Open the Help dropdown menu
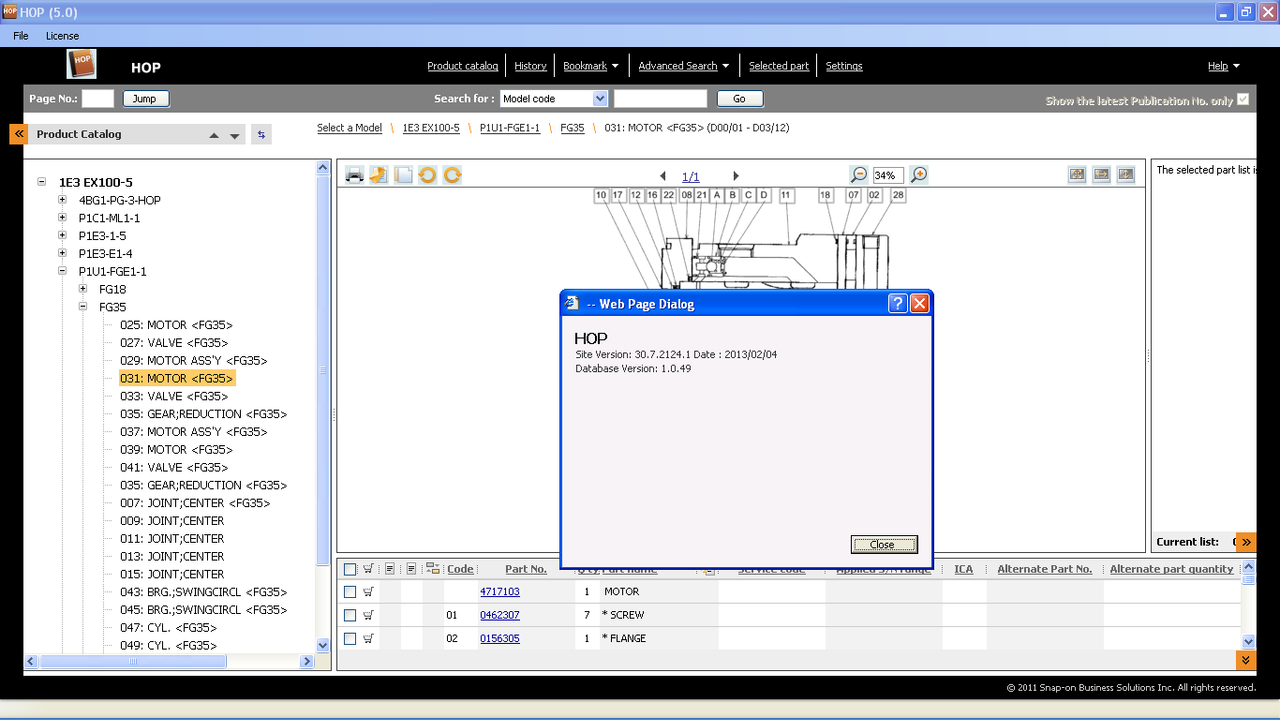 pos(1223,66)
